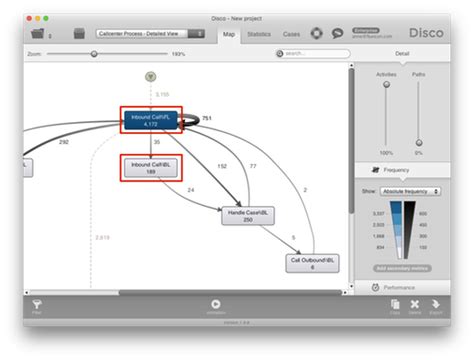Viewport: 474px width, 360px height.
Task: Select the Call Outbound BL node
Action: 312,263
